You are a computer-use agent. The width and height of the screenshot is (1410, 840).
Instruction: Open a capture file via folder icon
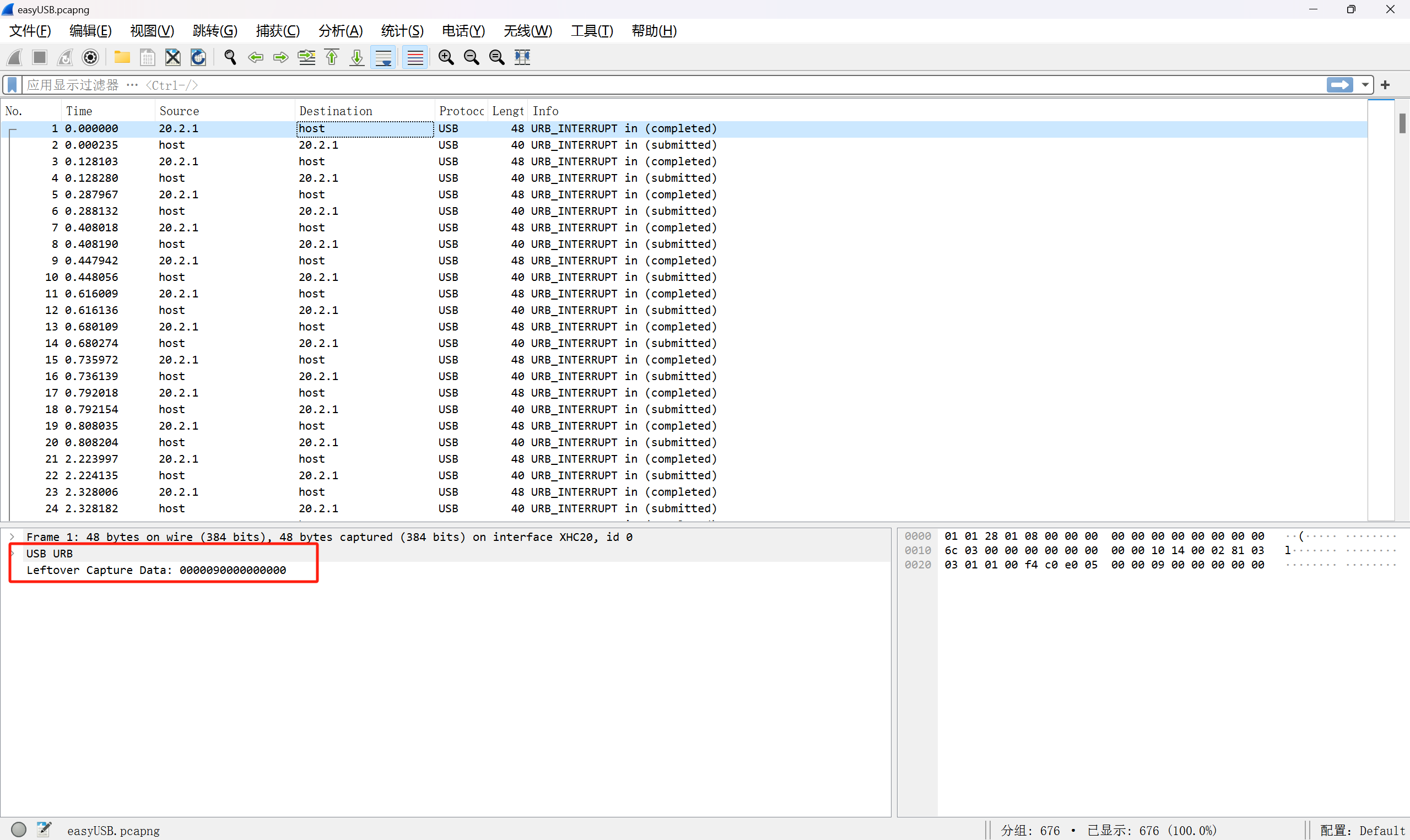pyautogui.click(x=122, y=57)
